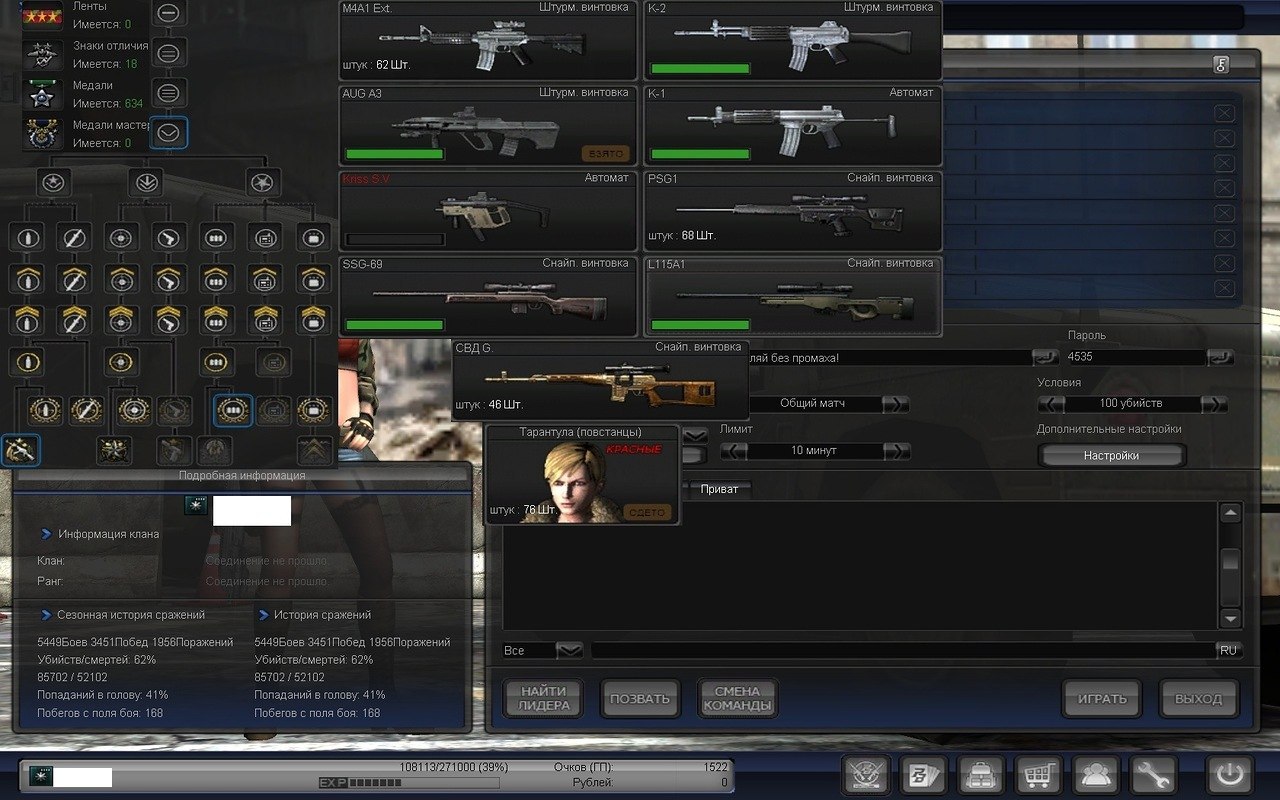Screen dimensions: 1280x800
Task: Expand the История сражений section arrow
Action: tap(264, 615)
